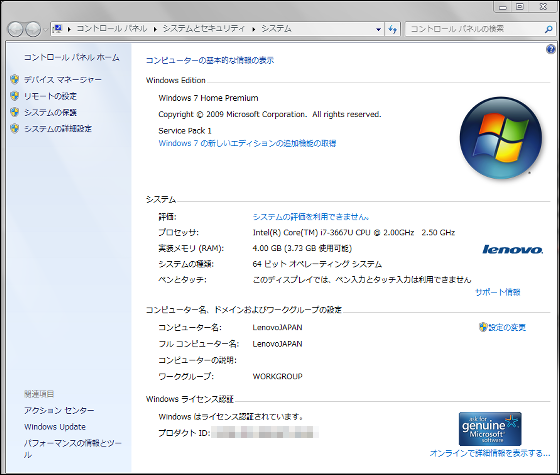Minimize the System window
This screenshot has height=475, width=560.
tap(504, 6)
